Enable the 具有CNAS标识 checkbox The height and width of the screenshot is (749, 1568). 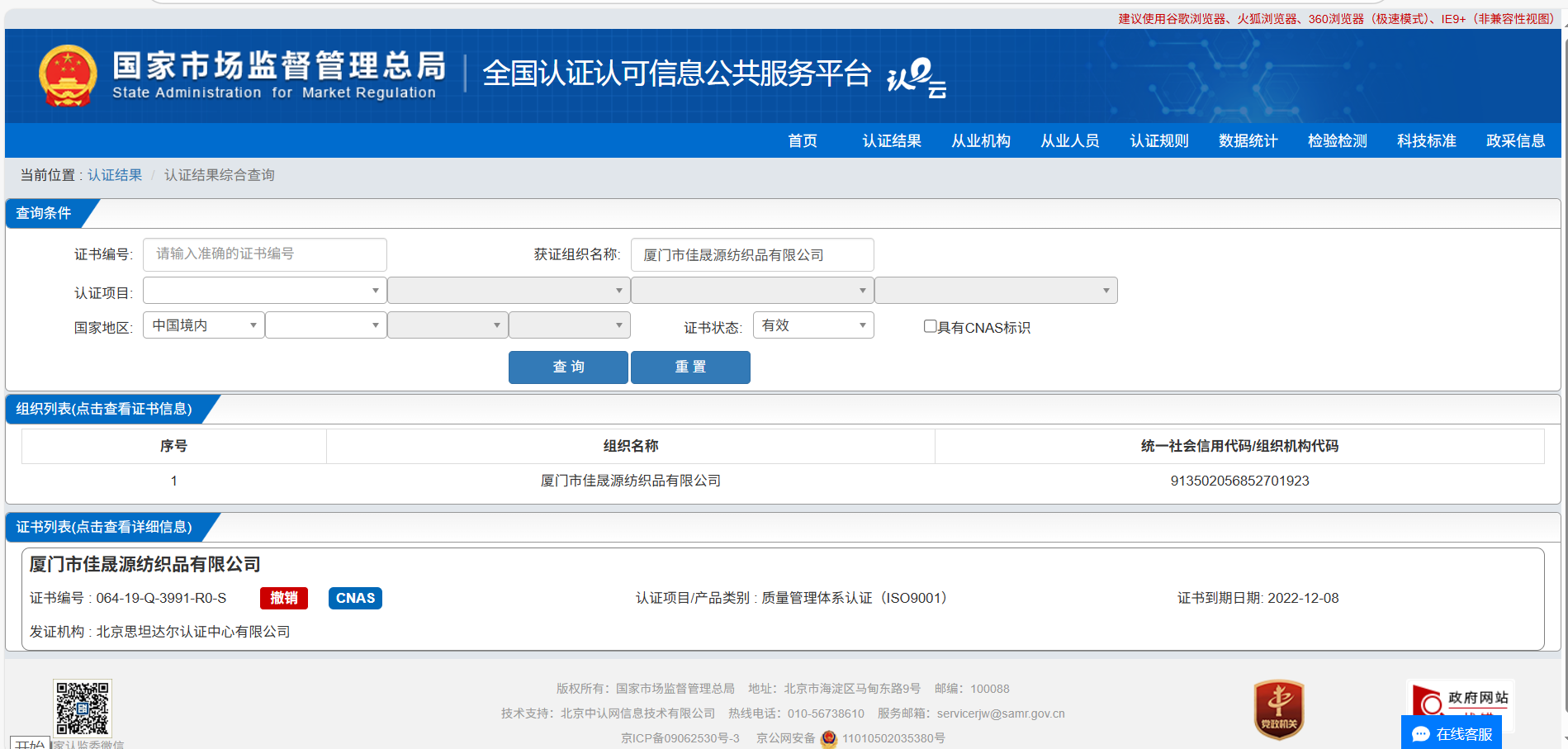tap(930, 326)
